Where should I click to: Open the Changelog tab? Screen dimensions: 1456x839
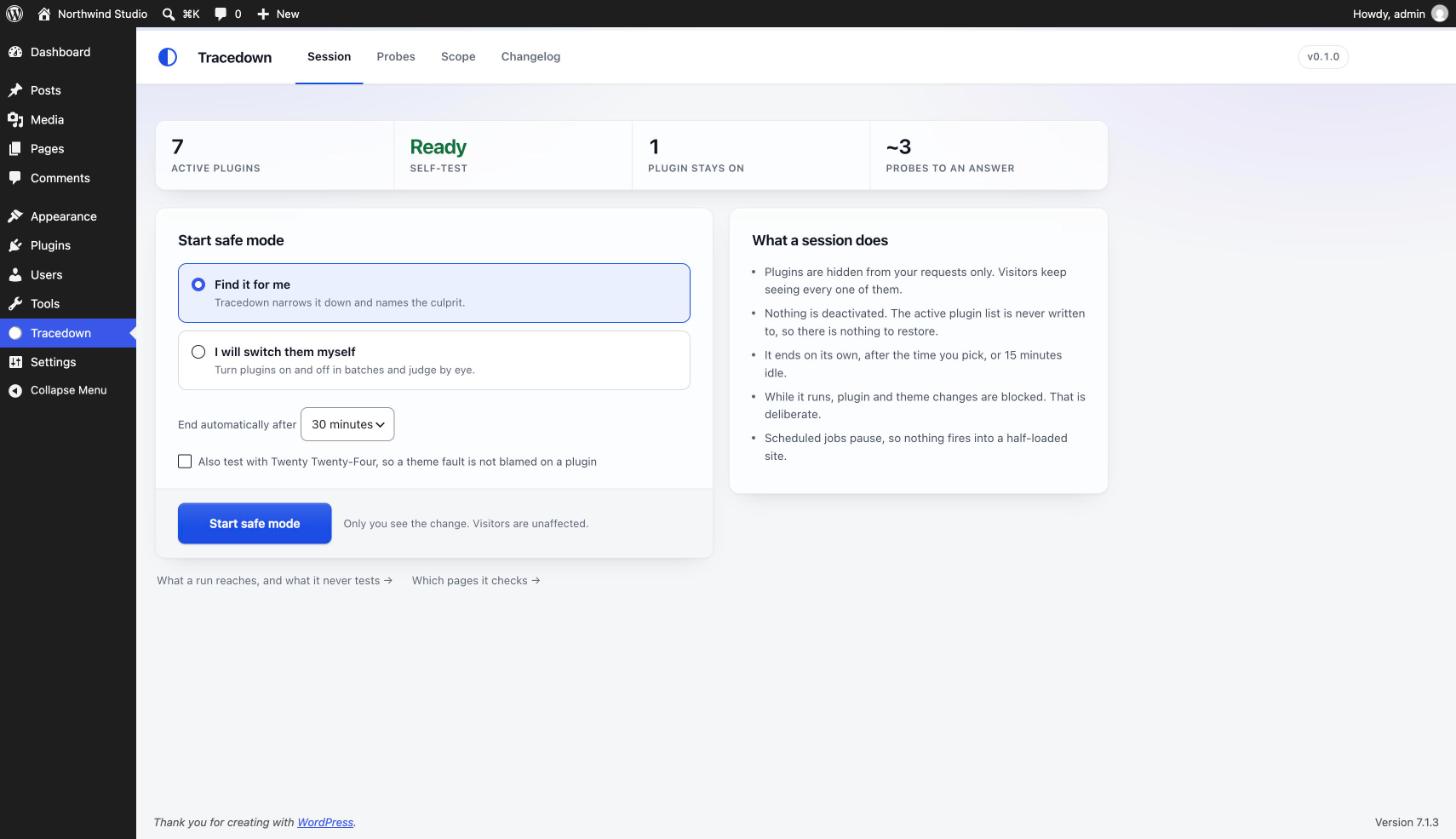click(x=531, y=57)
